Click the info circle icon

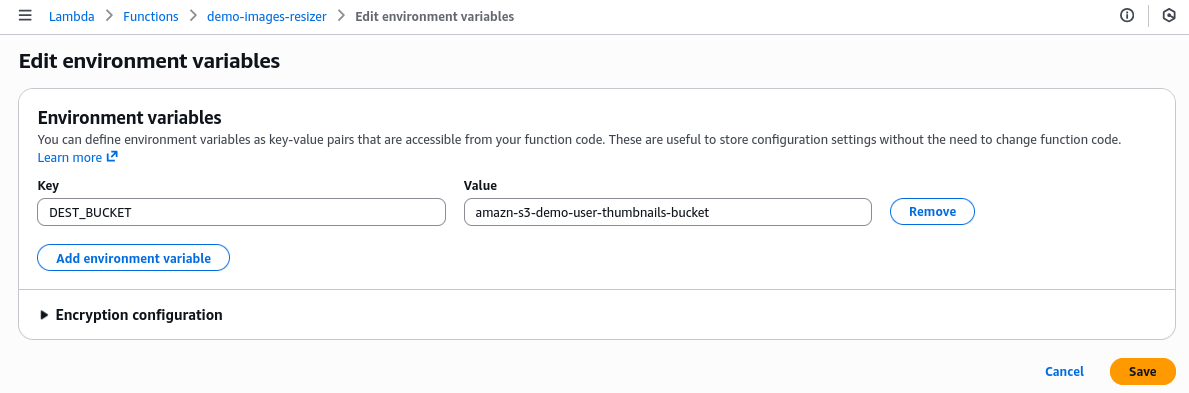(x=1127, y=16)
